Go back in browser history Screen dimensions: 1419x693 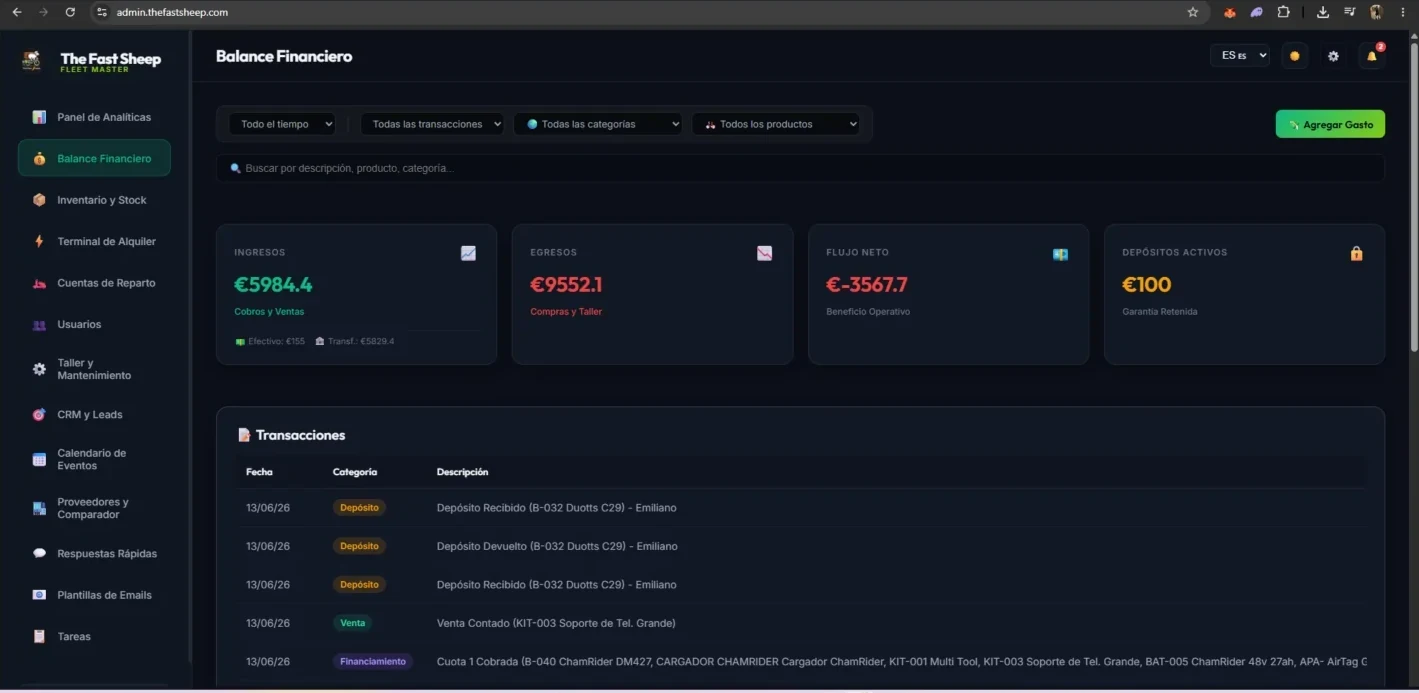click(x=16, y=12)
